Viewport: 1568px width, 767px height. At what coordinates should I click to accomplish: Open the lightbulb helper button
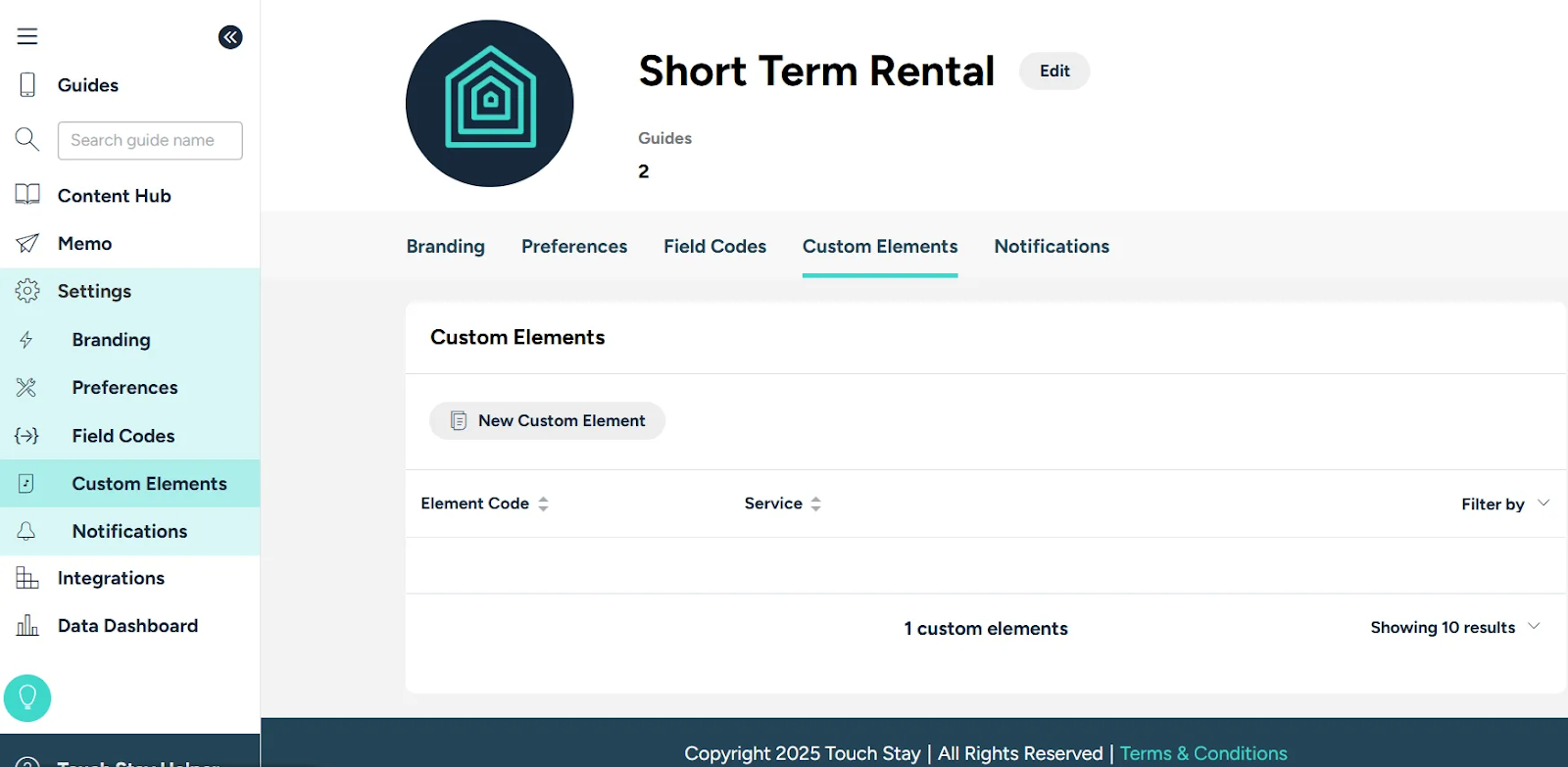point(27,698)
